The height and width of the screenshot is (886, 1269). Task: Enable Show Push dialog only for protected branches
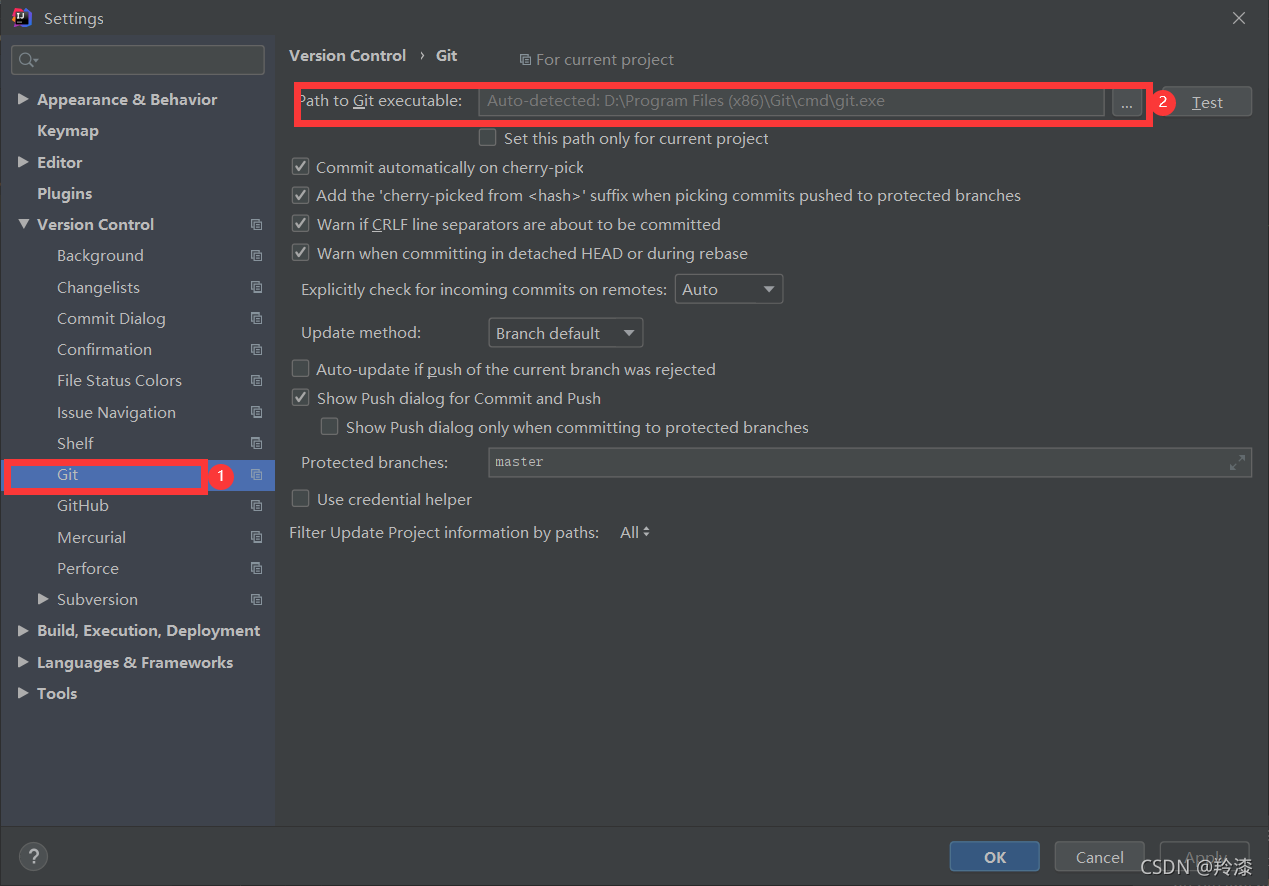[x=329, y=427]
